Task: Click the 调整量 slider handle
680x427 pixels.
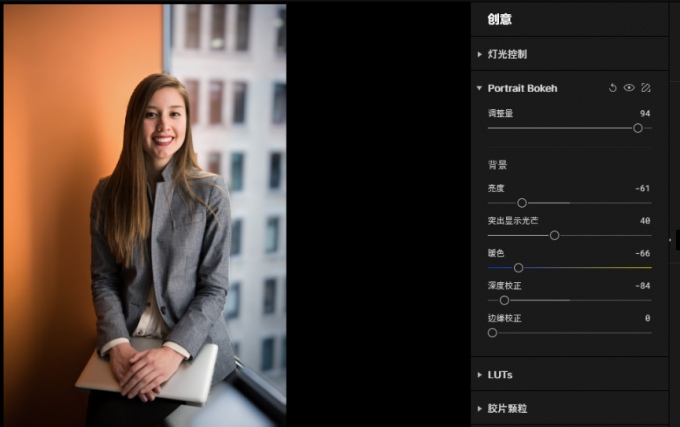Action: coord(638,128)
